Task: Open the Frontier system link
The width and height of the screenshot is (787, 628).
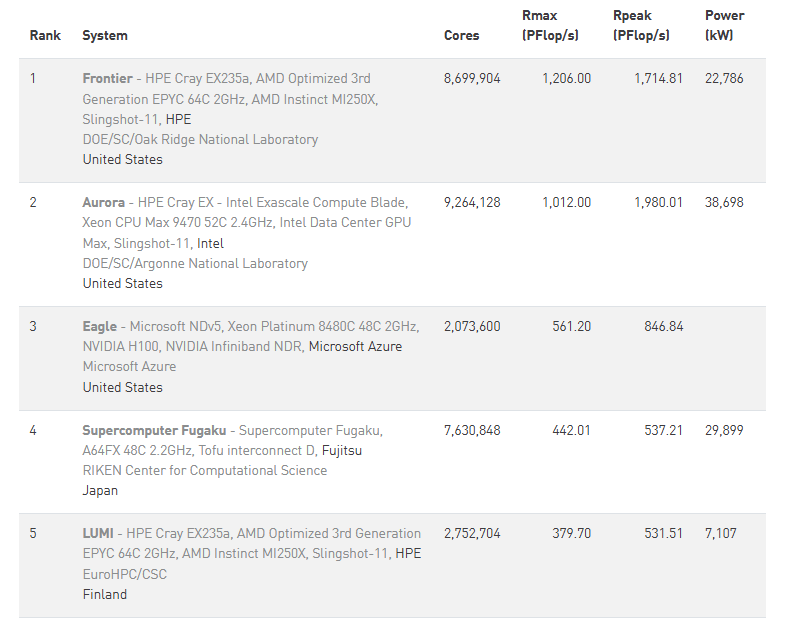Action: 107,78
